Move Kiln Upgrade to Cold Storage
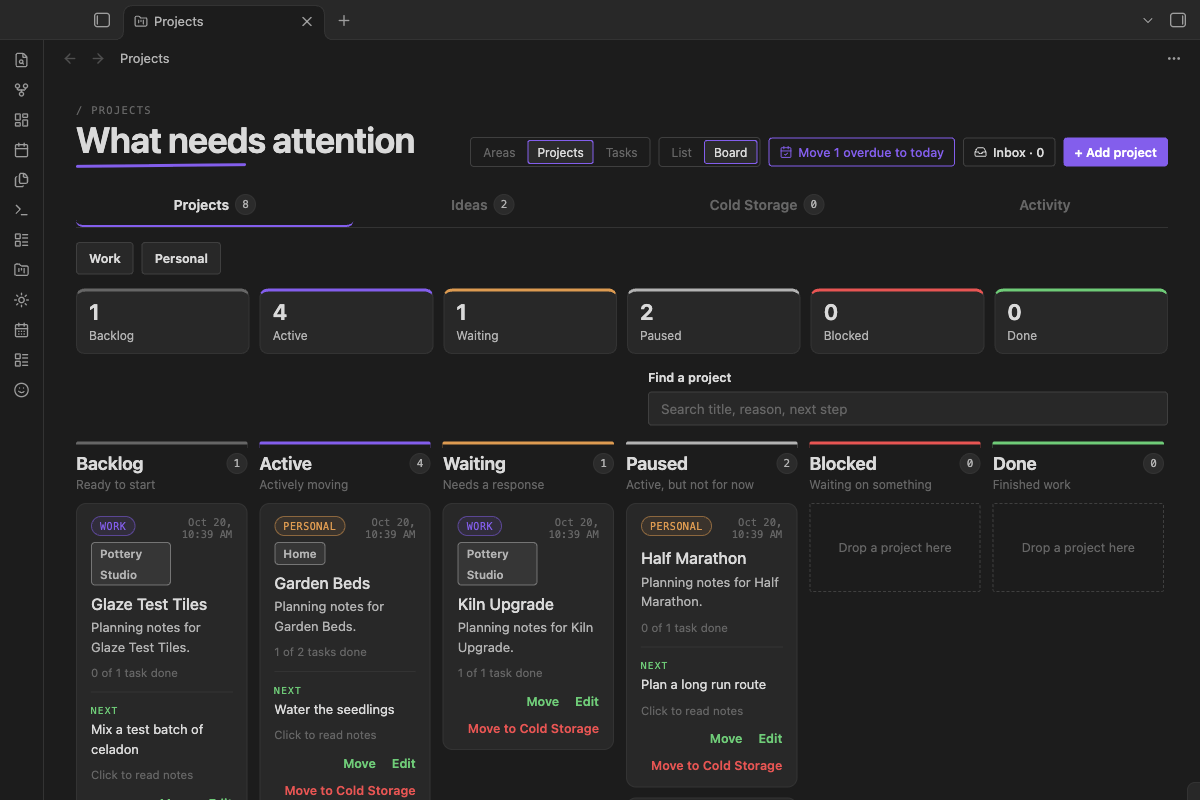 533,728
